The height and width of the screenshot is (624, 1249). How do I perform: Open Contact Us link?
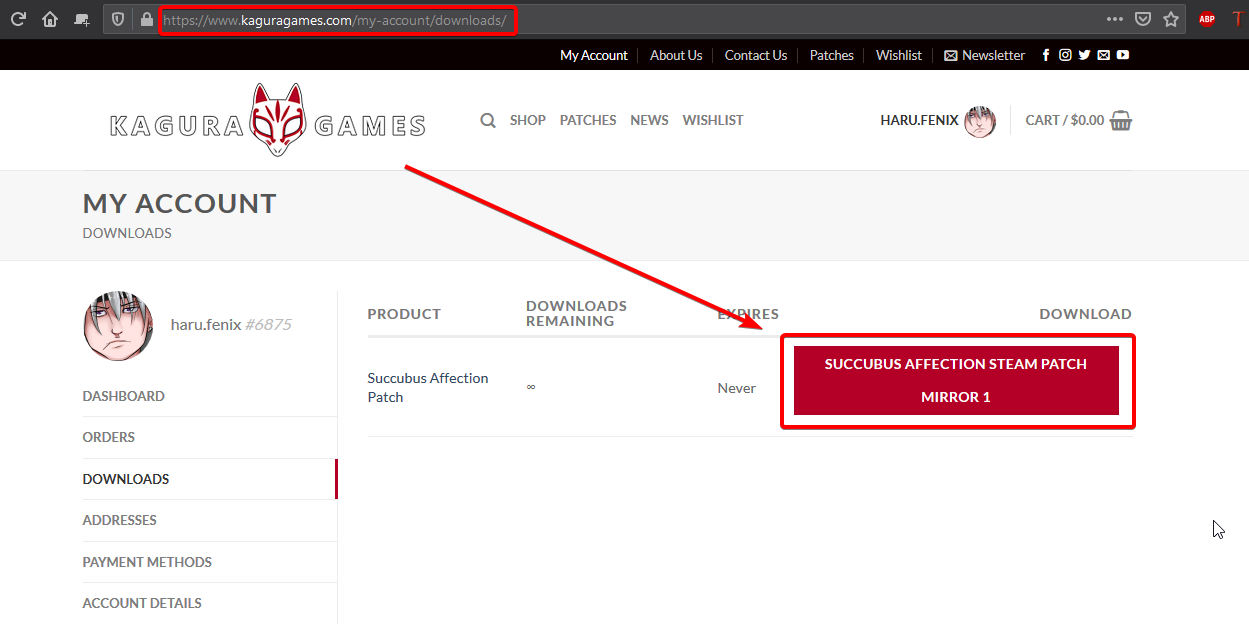coord(756,55)
